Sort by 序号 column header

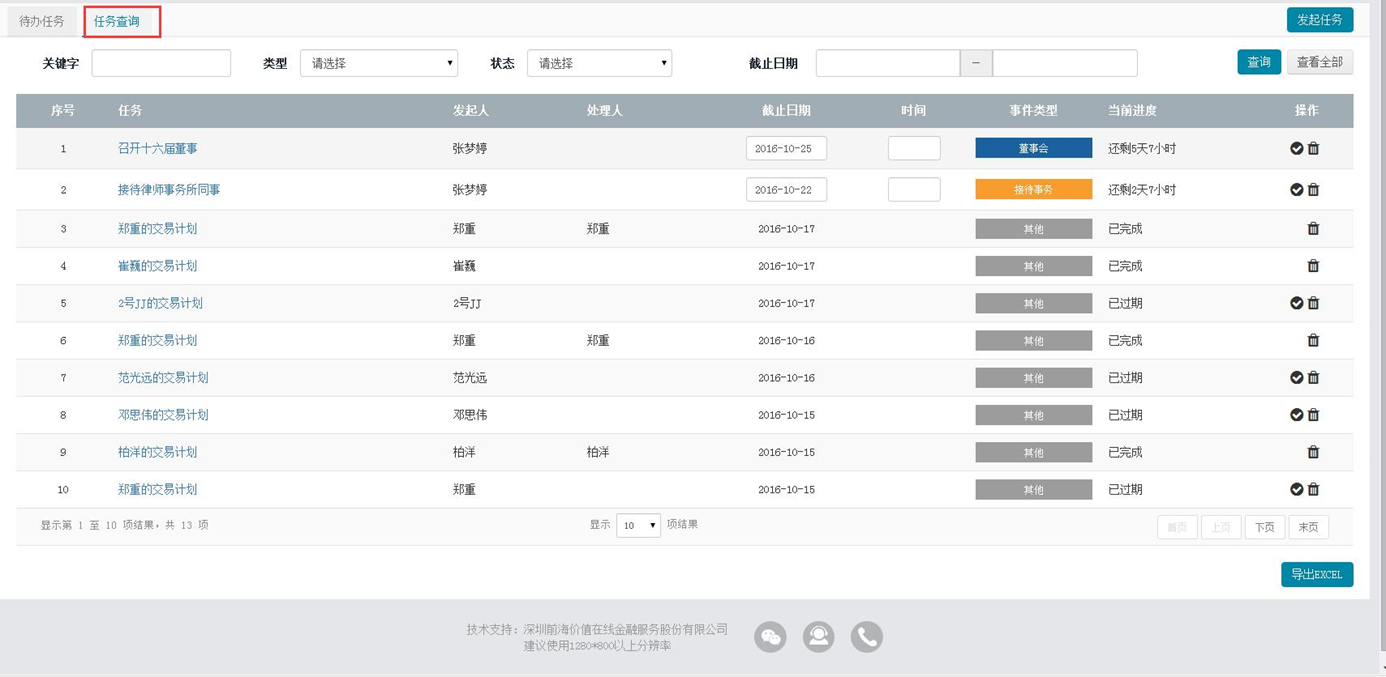pyautogui.click(x=63, y=110)
